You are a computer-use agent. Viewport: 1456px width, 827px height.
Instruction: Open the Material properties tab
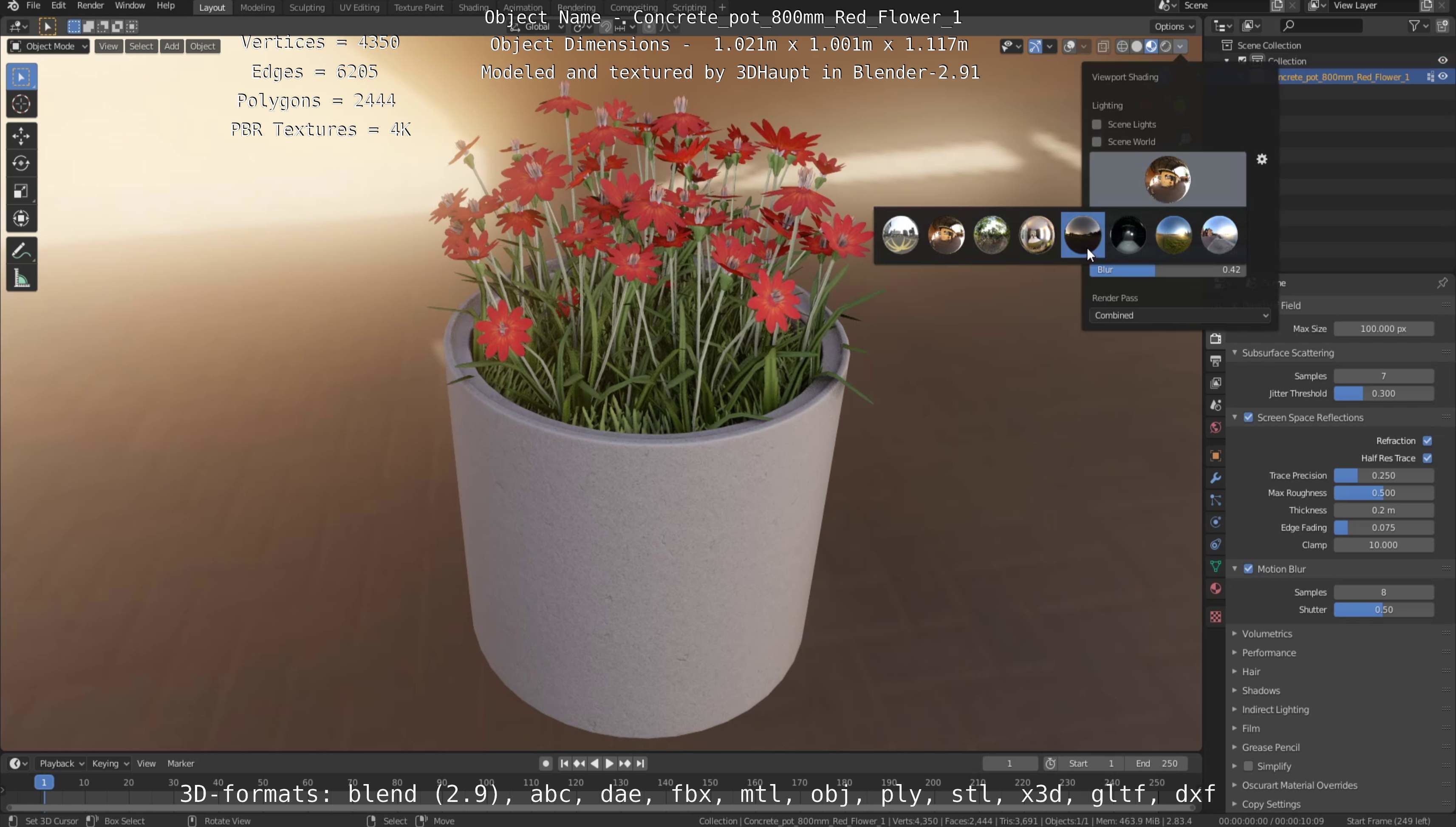pos(1215,589)
